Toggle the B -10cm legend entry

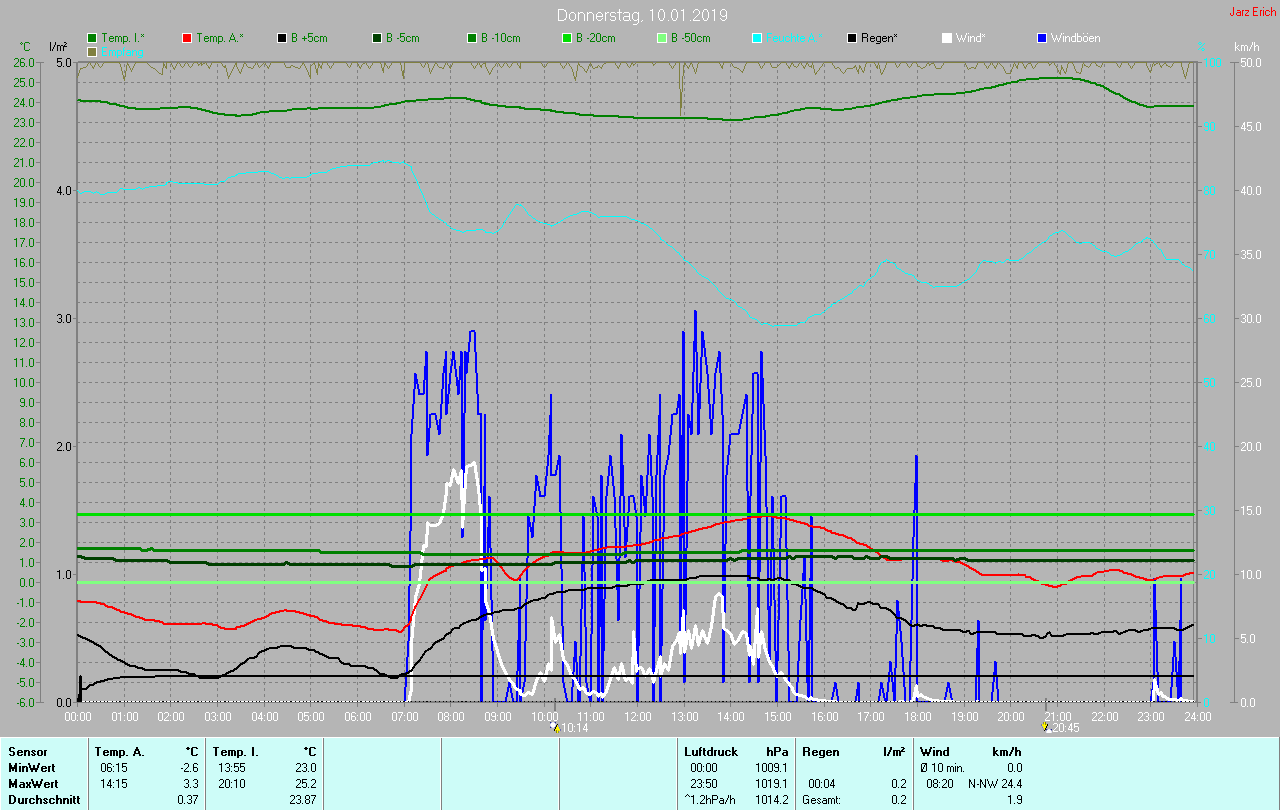tap(495, 38)
